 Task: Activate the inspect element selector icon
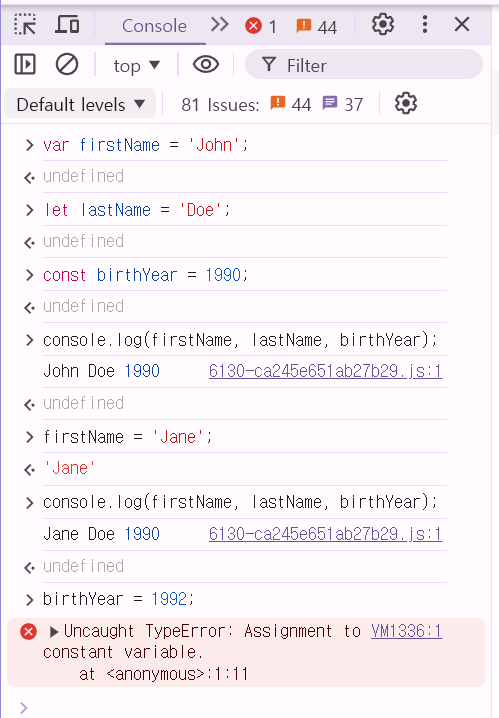click(x=25, y=25)
